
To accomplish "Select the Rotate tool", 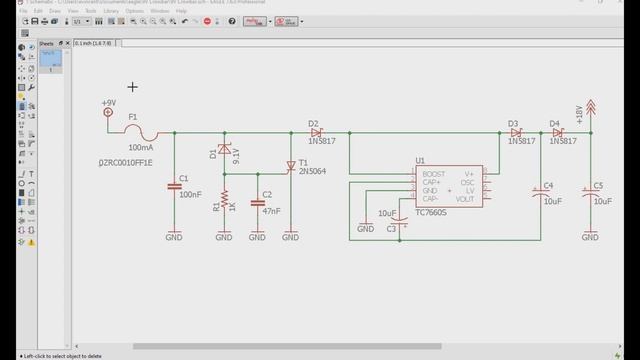I will [x=31, y=78].
